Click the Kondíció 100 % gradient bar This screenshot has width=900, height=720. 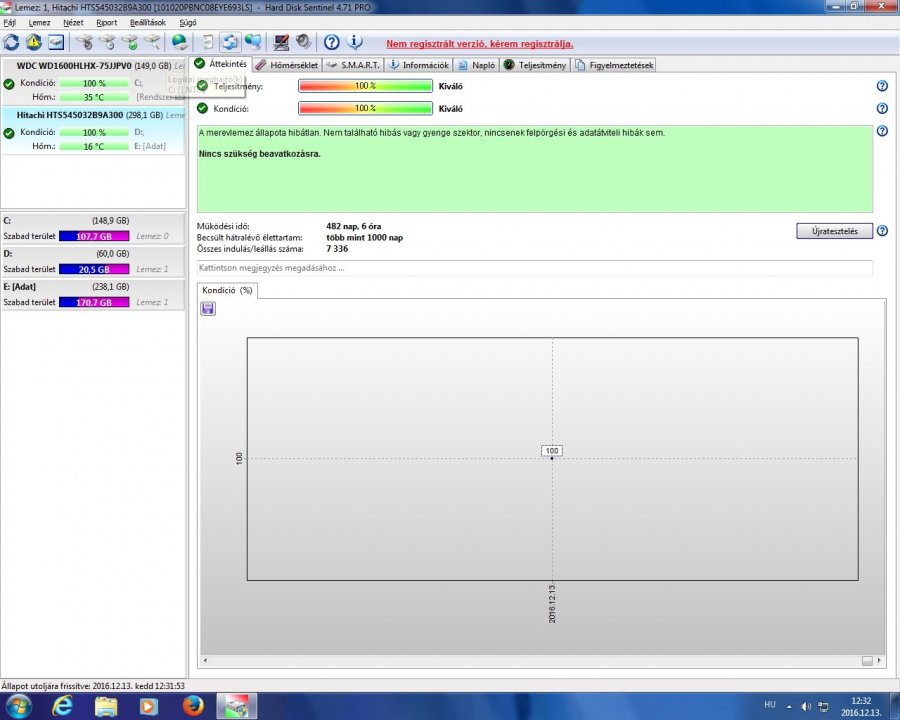[365, 108]
